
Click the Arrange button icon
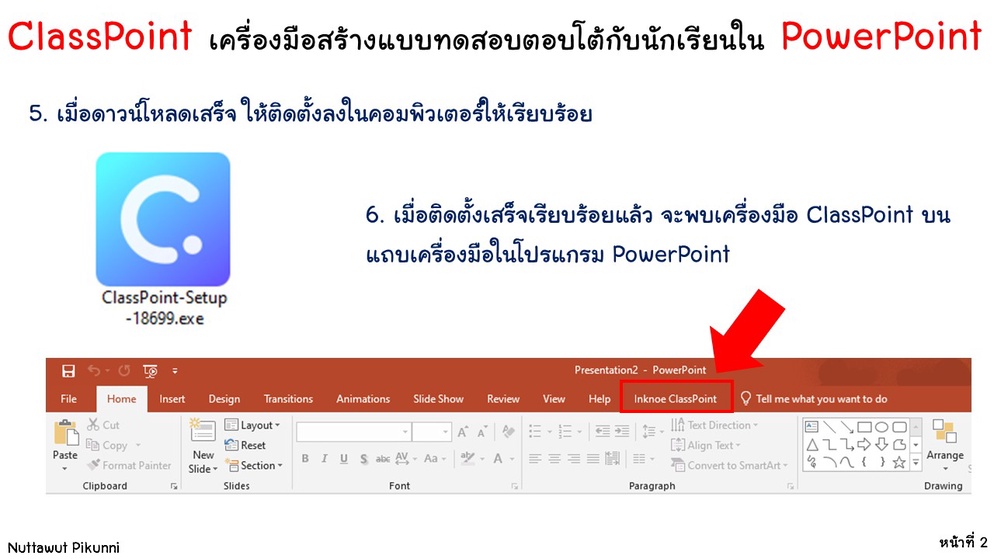944,432
